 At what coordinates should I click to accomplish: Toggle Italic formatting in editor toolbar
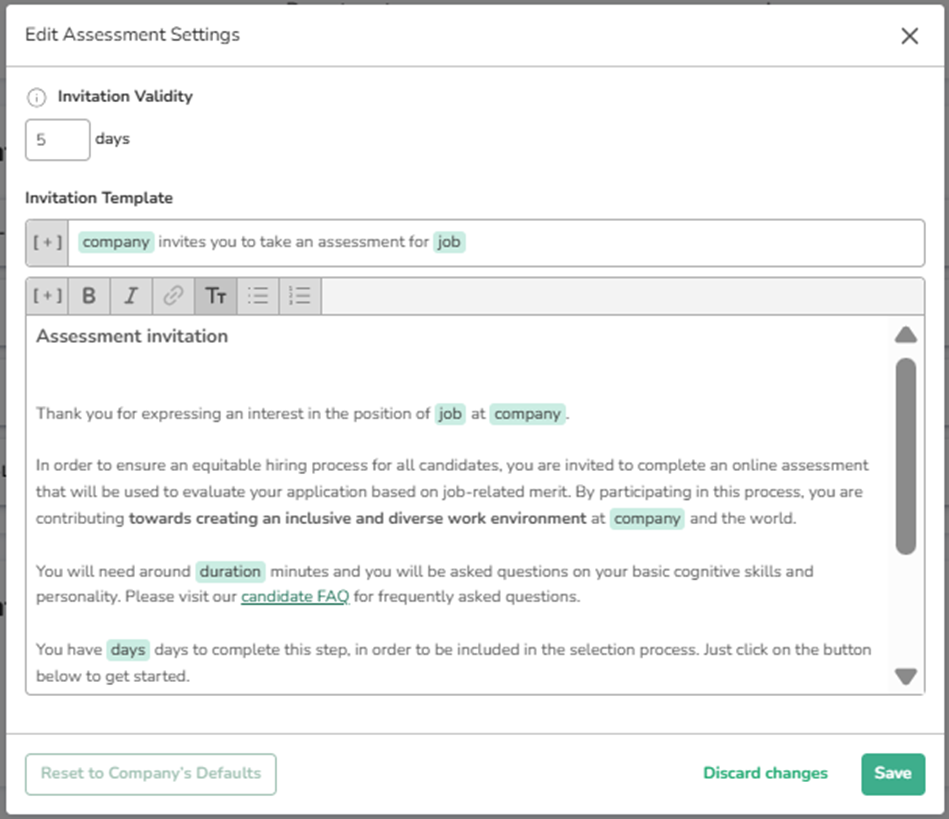pyautogui.click(x=131, y=296)
